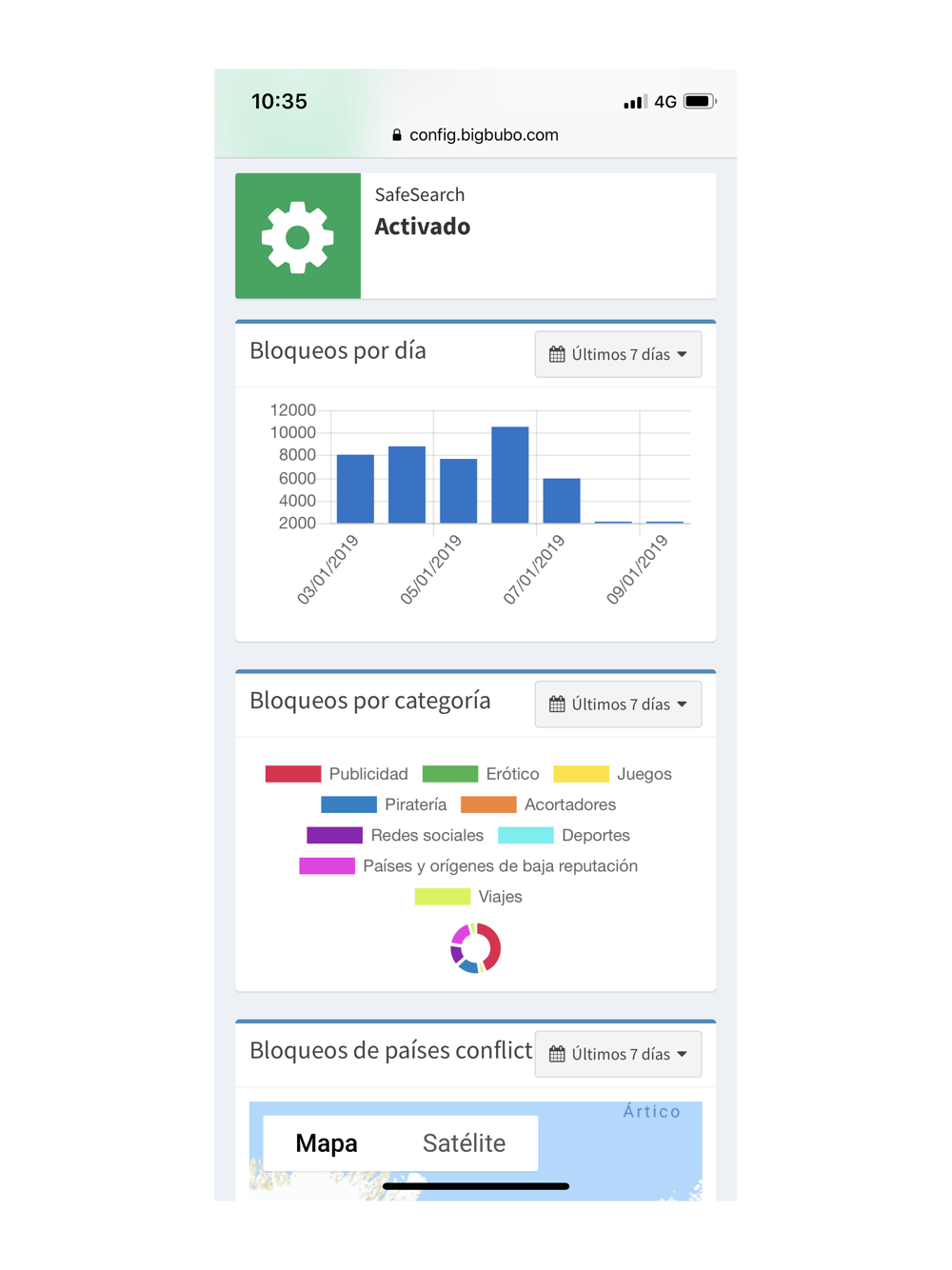Click calendar icon in países conflictivos dropdown
Viewport: 952px width, 1270px height.
tap(557, 1054)
